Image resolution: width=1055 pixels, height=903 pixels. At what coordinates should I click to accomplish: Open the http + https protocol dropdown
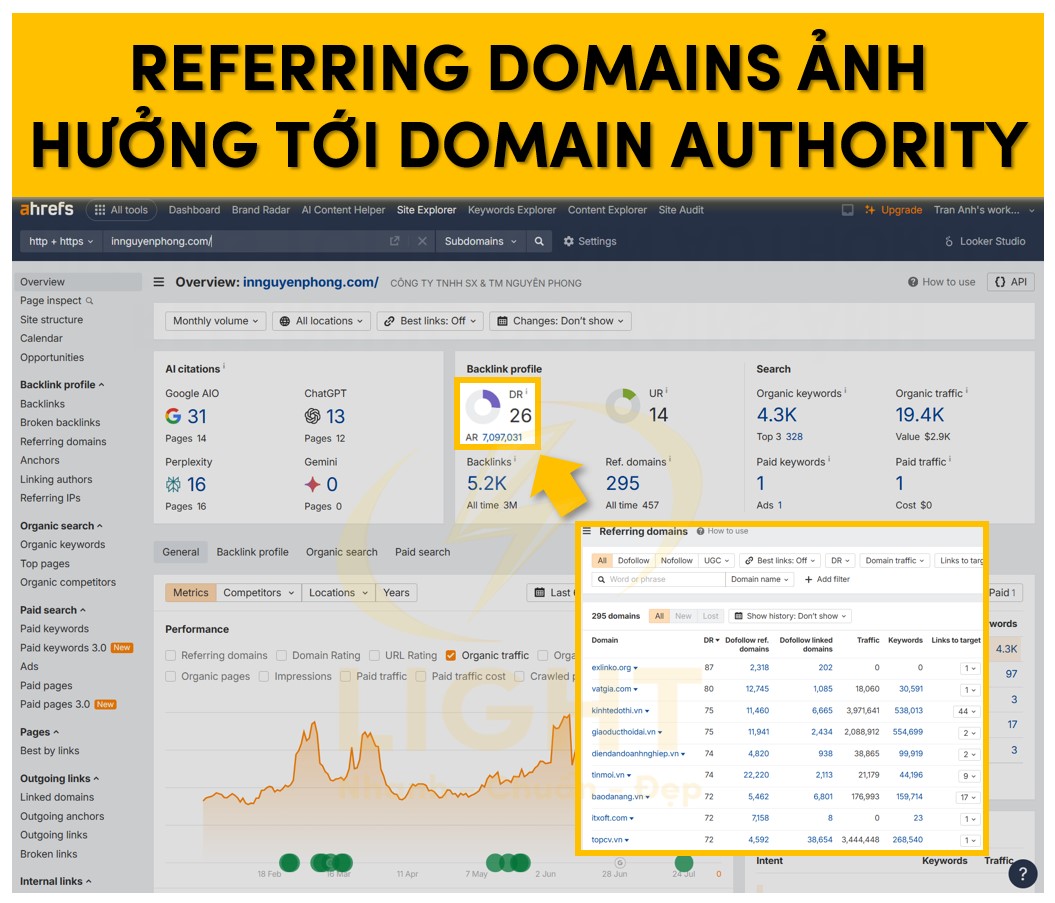pyautogui.click(x=61, y=241)
